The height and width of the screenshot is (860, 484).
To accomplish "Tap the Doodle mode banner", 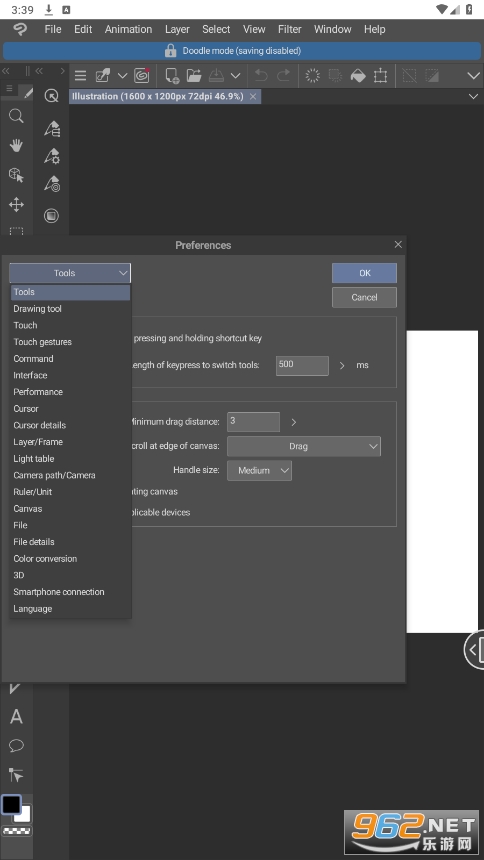I will pyautogui.click(x=241, y=50).
